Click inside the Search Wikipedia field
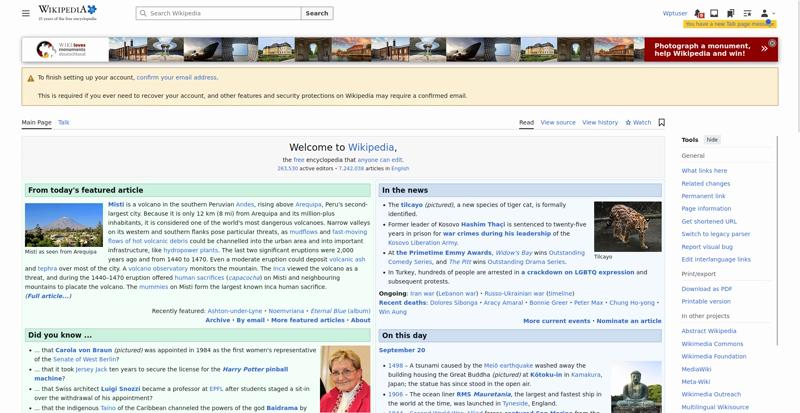This screenshot has width=800, height=413. click(218, 13)
